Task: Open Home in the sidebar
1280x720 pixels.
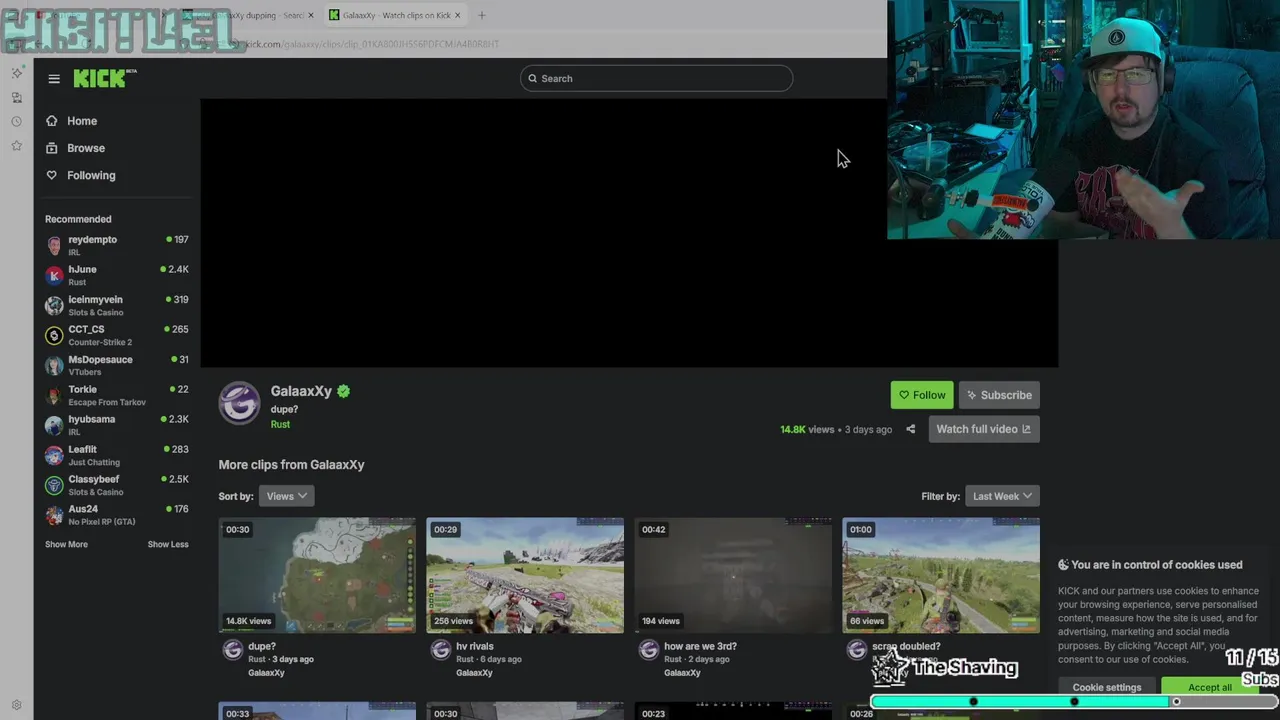Action: tap(82, 121)
